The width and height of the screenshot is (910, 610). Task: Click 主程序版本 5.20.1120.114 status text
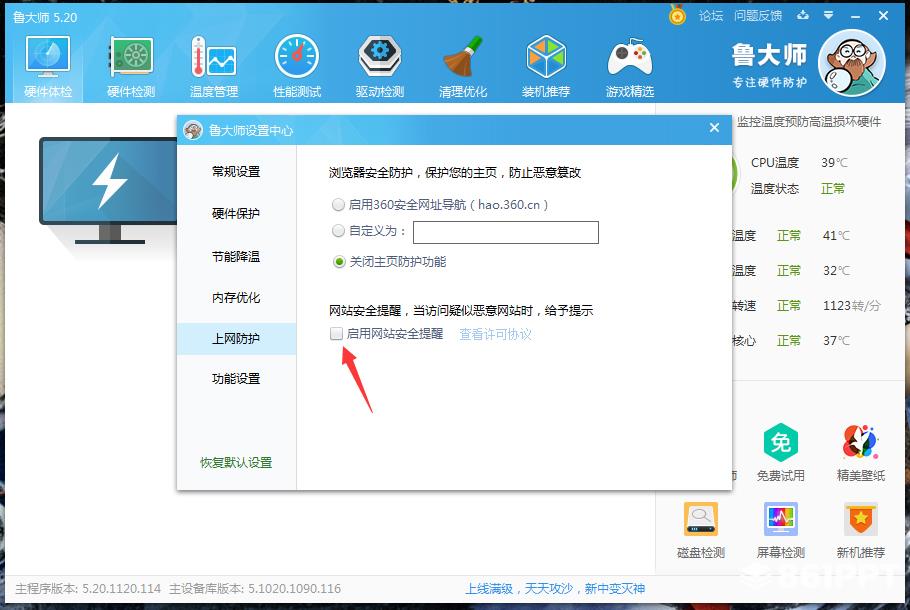click(x=88, y=589)
